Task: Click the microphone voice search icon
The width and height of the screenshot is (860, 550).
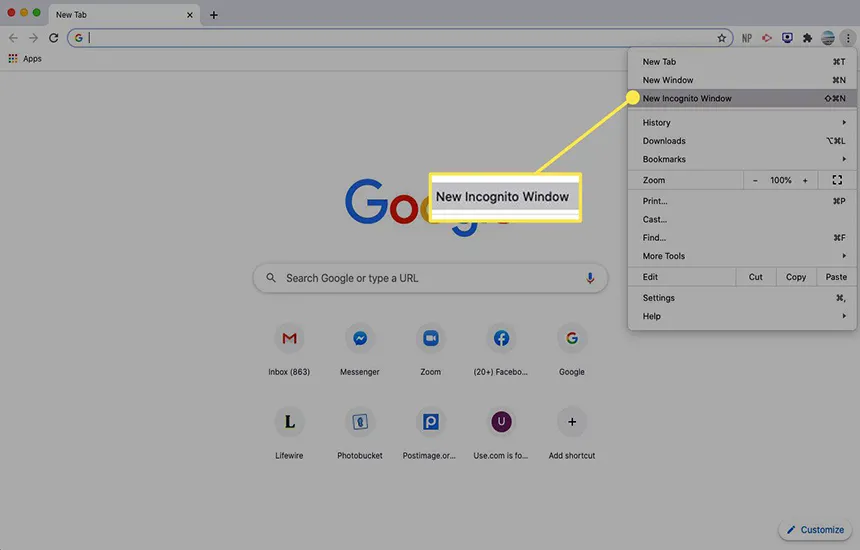Action: pyautogui.click(x=590, y=278)
